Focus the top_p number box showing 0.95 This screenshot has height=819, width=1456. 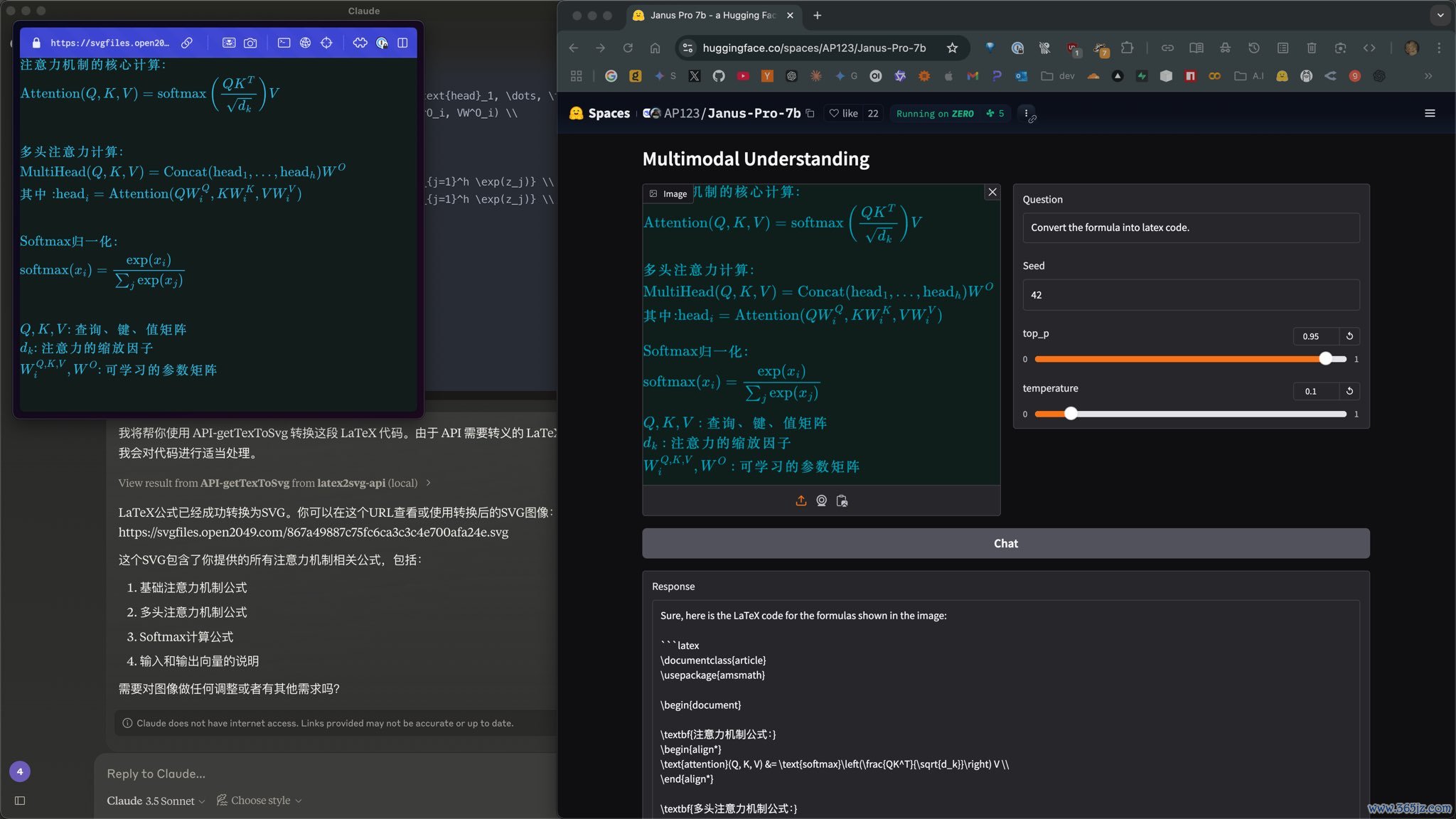click(1316, 336)
